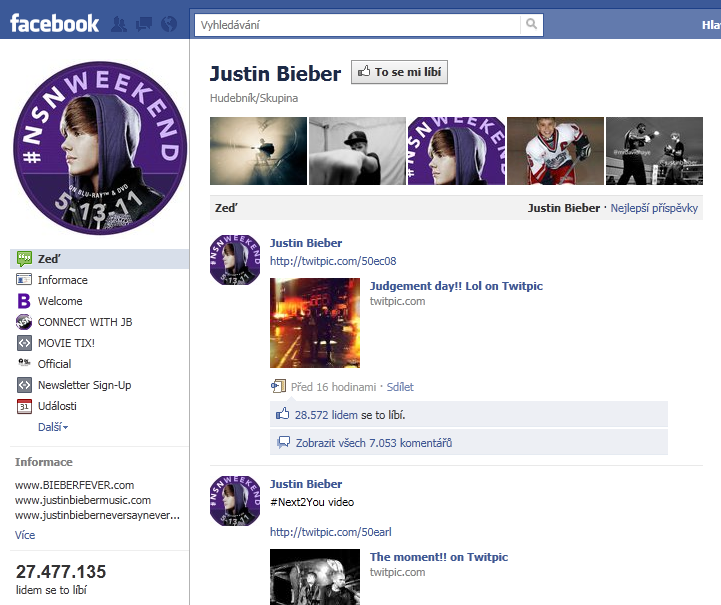
Task: Open the black-and-white punch photo thumbnail
Action: pos(357,151)
